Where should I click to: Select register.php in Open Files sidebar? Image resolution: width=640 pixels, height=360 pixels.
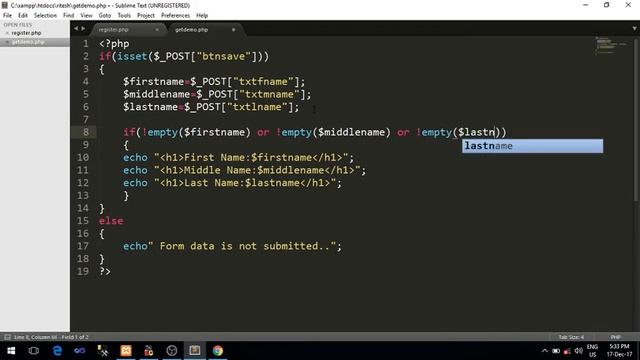(x=26, y=33)
